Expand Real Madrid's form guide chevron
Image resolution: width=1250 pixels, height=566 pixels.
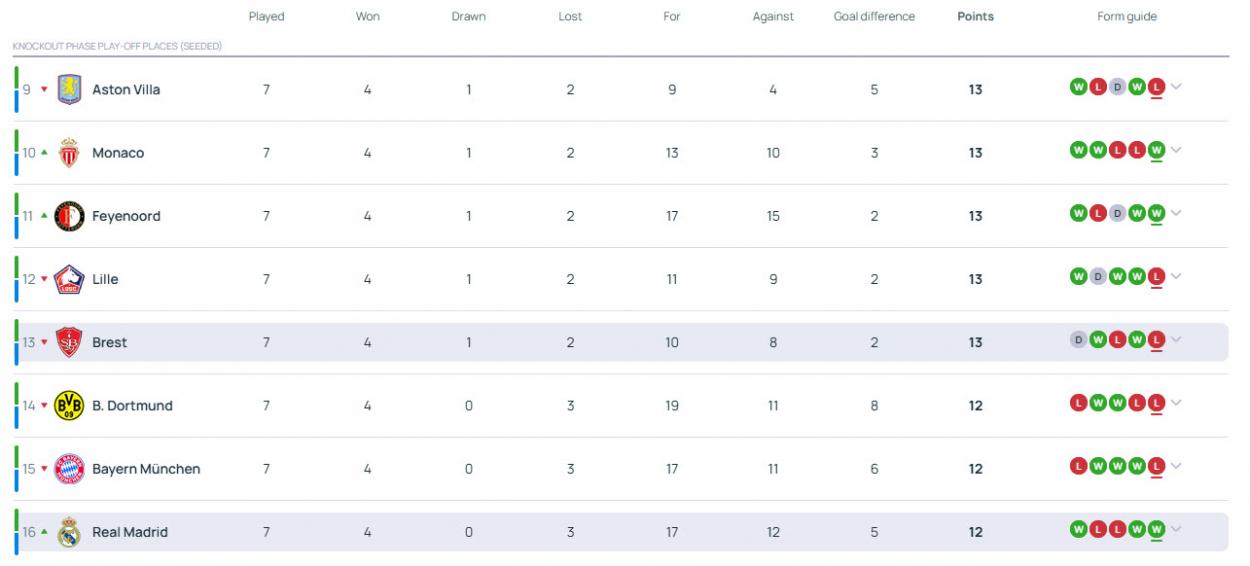[x=1176, y=529]
